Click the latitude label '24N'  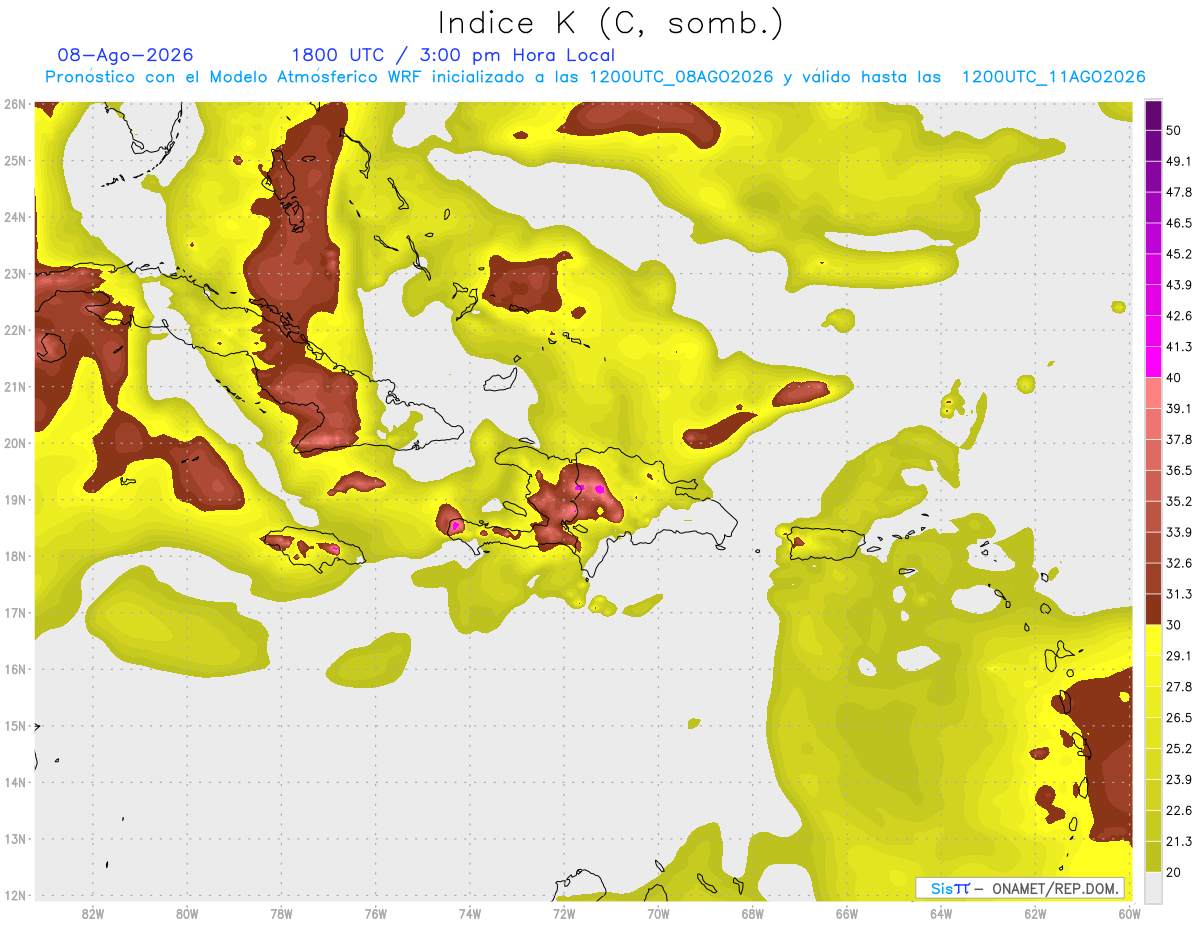pos(15,217)
